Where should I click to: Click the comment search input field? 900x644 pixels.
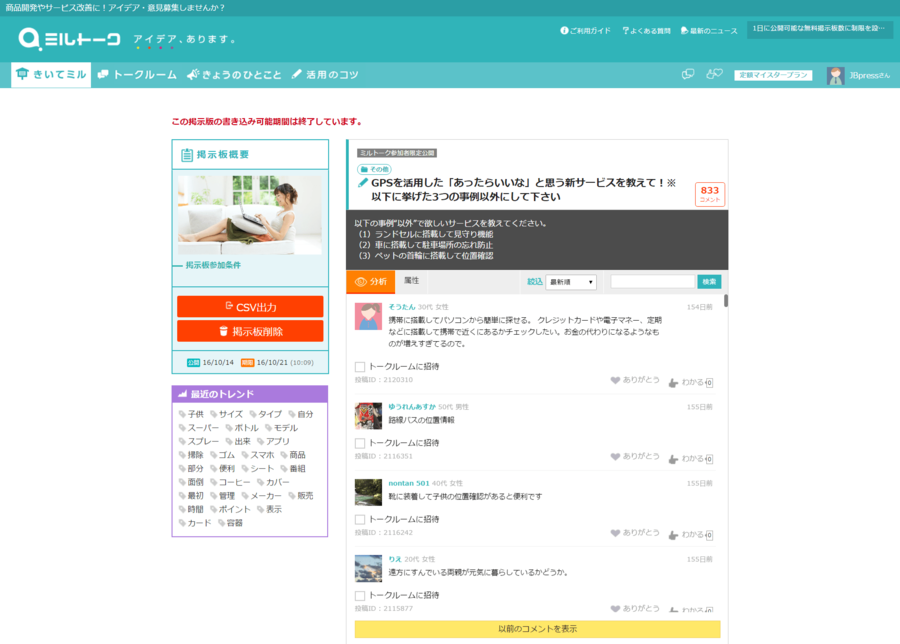tap(652, 282)
